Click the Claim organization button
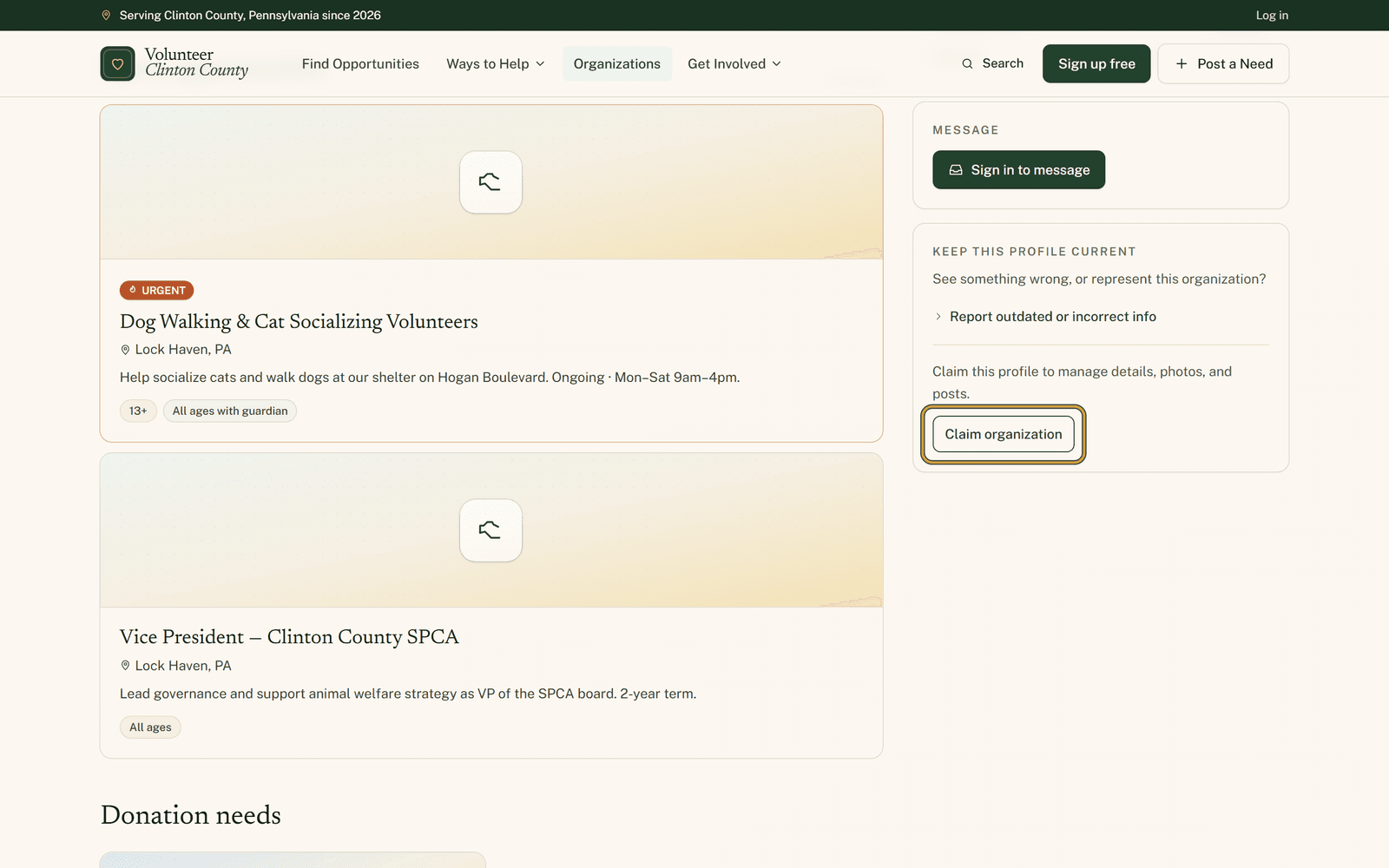1389x868 pixels. [x=1004, y=434]
